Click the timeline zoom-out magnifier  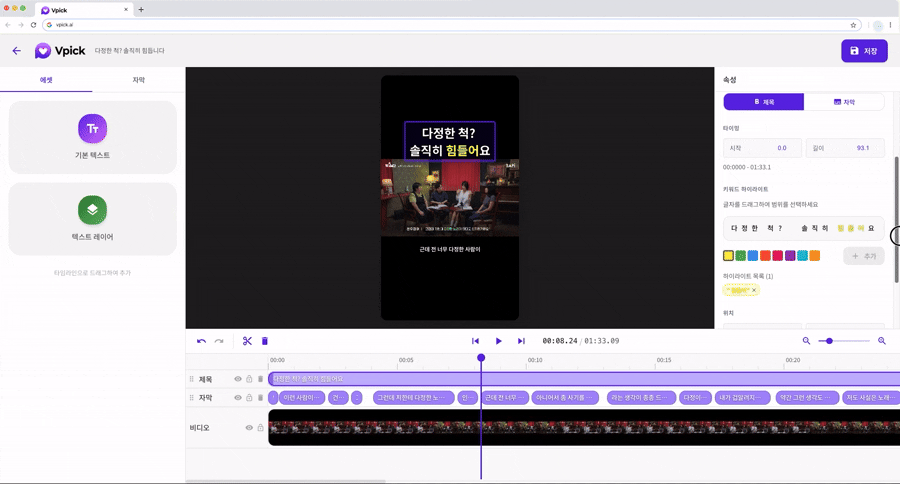(x=806, y=341)
